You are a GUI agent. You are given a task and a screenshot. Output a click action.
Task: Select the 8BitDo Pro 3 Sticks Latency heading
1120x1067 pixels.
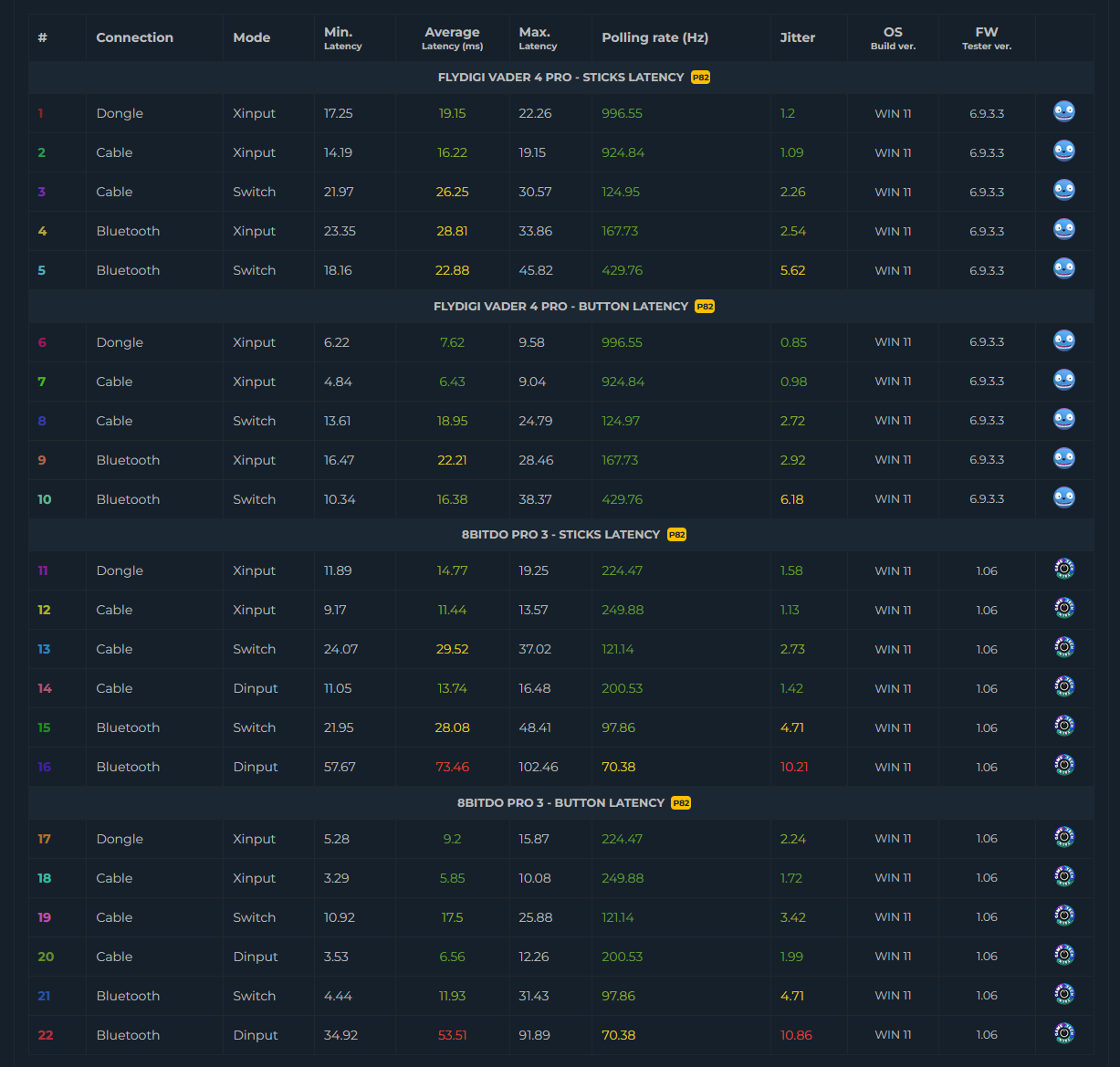[560, 535]
